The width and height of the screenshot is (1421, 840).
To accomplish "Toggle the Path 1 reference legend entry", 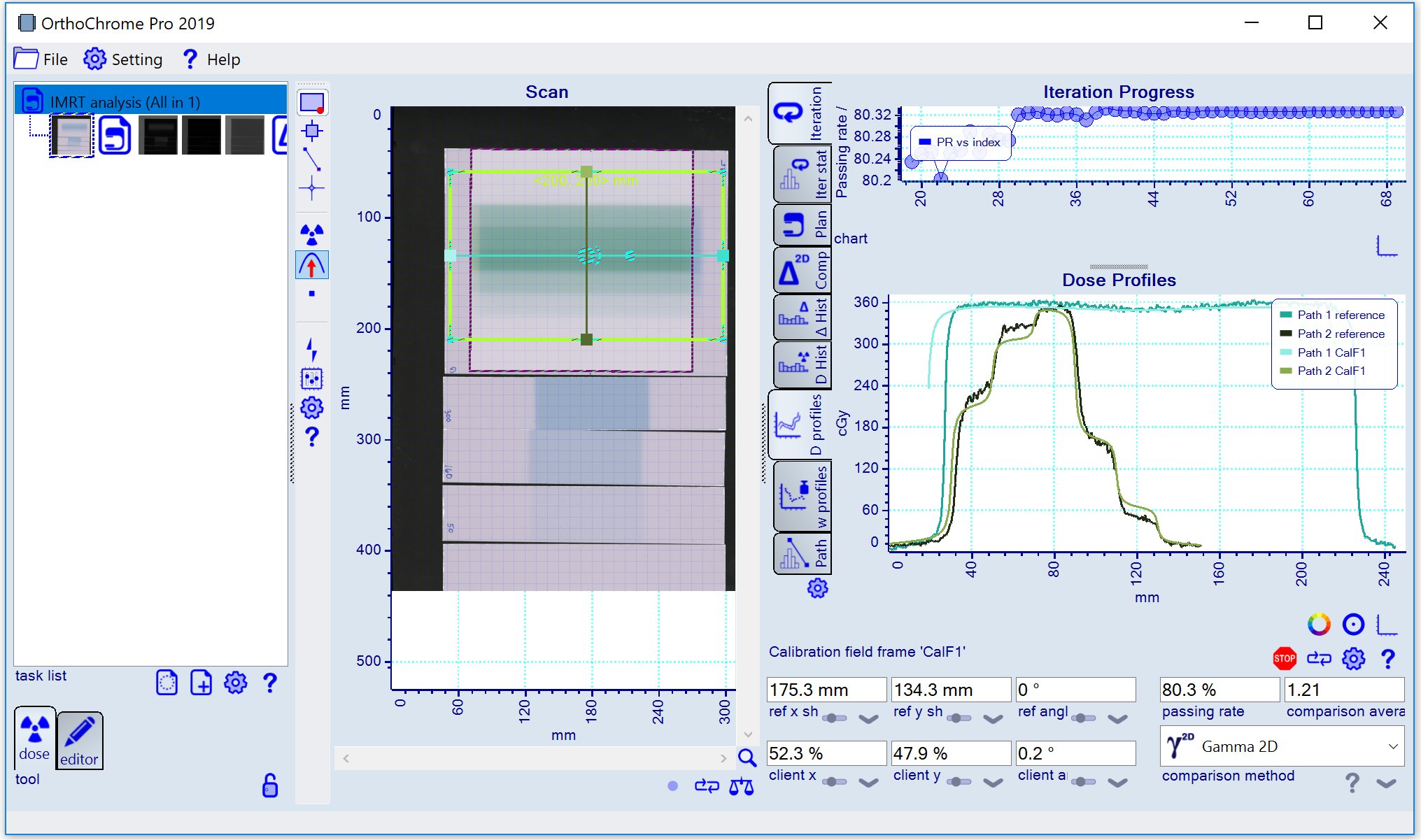I will pyautogui.click(x=1340, y=315).
